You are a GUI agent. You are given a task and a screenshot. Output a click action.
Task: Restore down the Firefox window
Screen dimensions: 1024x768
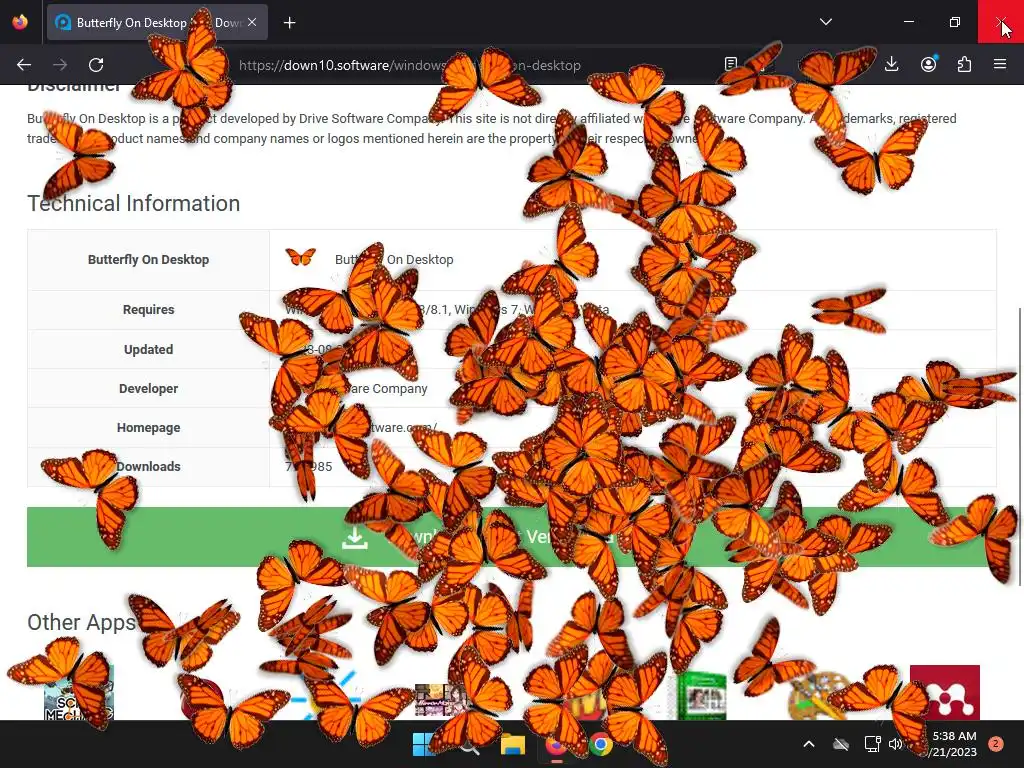(954, 22)
